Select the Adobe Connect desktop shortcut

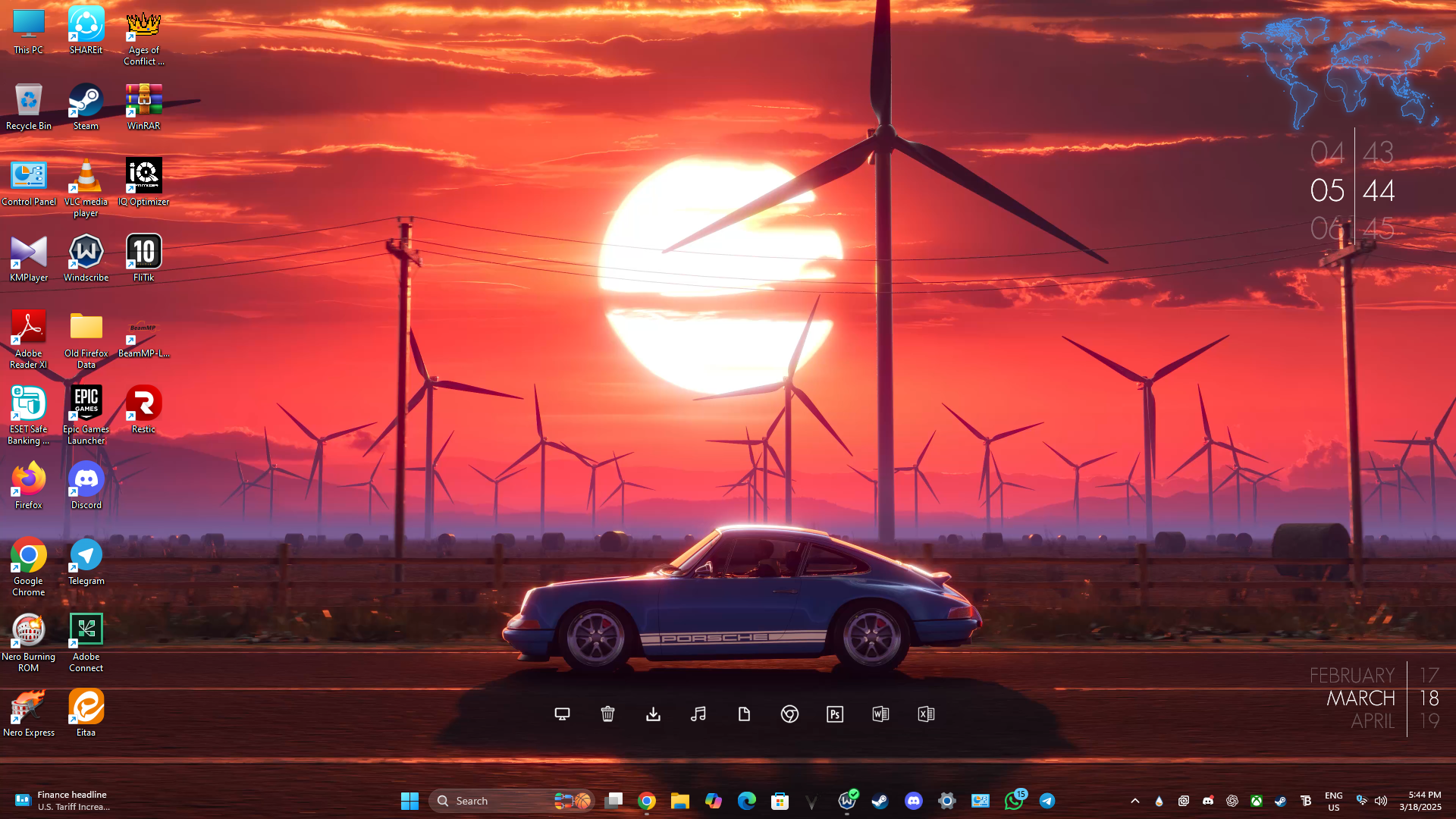point(86,645)
